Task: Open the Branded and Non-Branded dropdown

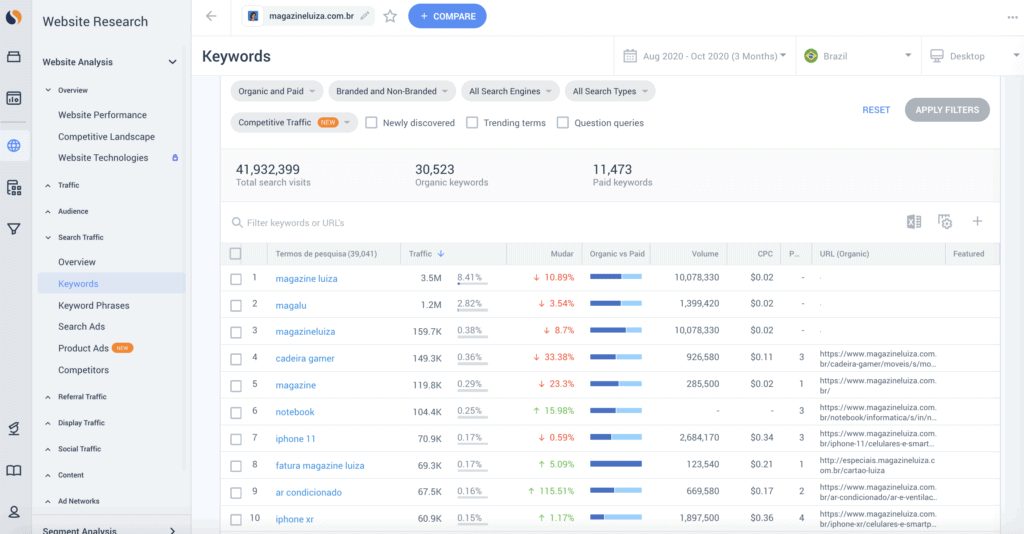Action: [x=392, y=91]
